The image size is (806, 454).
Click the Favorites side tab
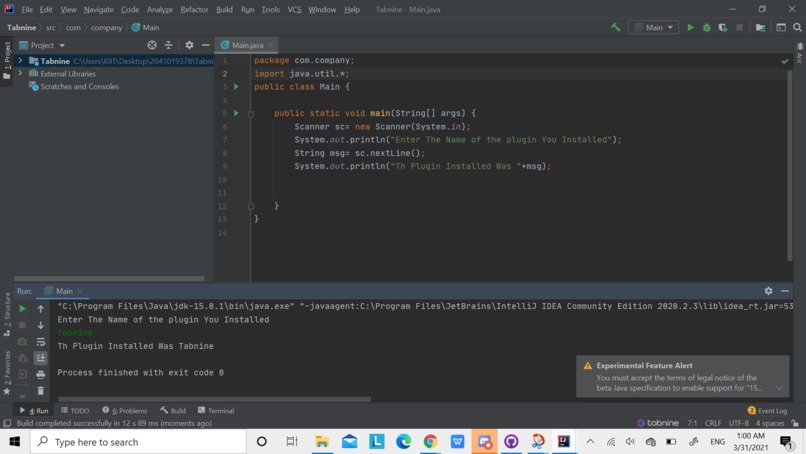(x=7, y=373)
